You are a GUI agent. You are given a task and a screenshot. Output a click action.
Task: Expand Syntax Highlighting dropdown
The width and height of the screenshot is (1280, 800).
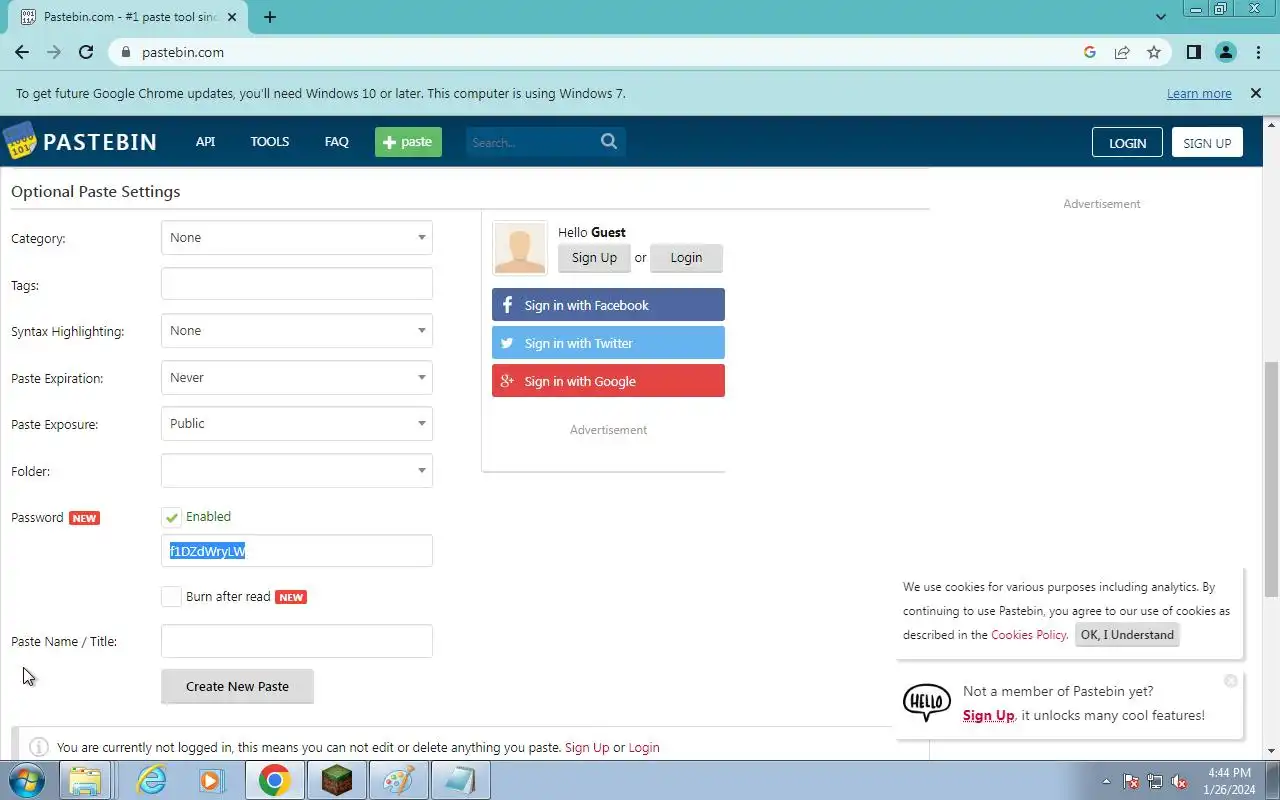(297, 331)
